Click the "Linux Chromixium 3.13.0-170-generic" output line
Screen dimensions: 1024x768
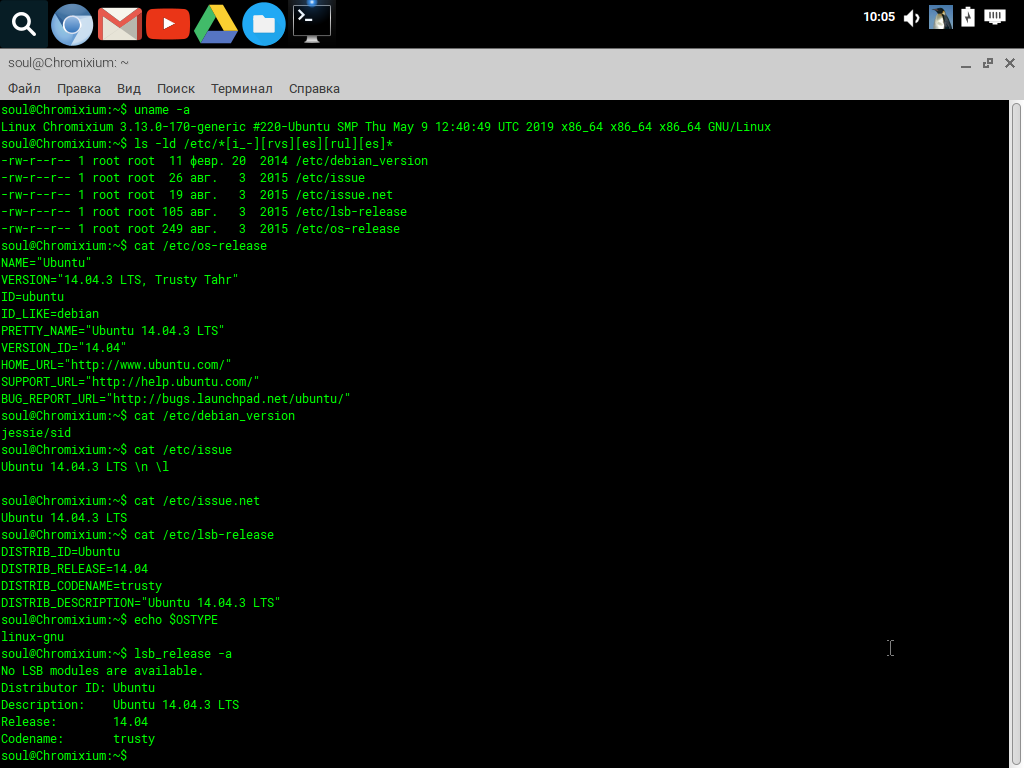[386, 127]
